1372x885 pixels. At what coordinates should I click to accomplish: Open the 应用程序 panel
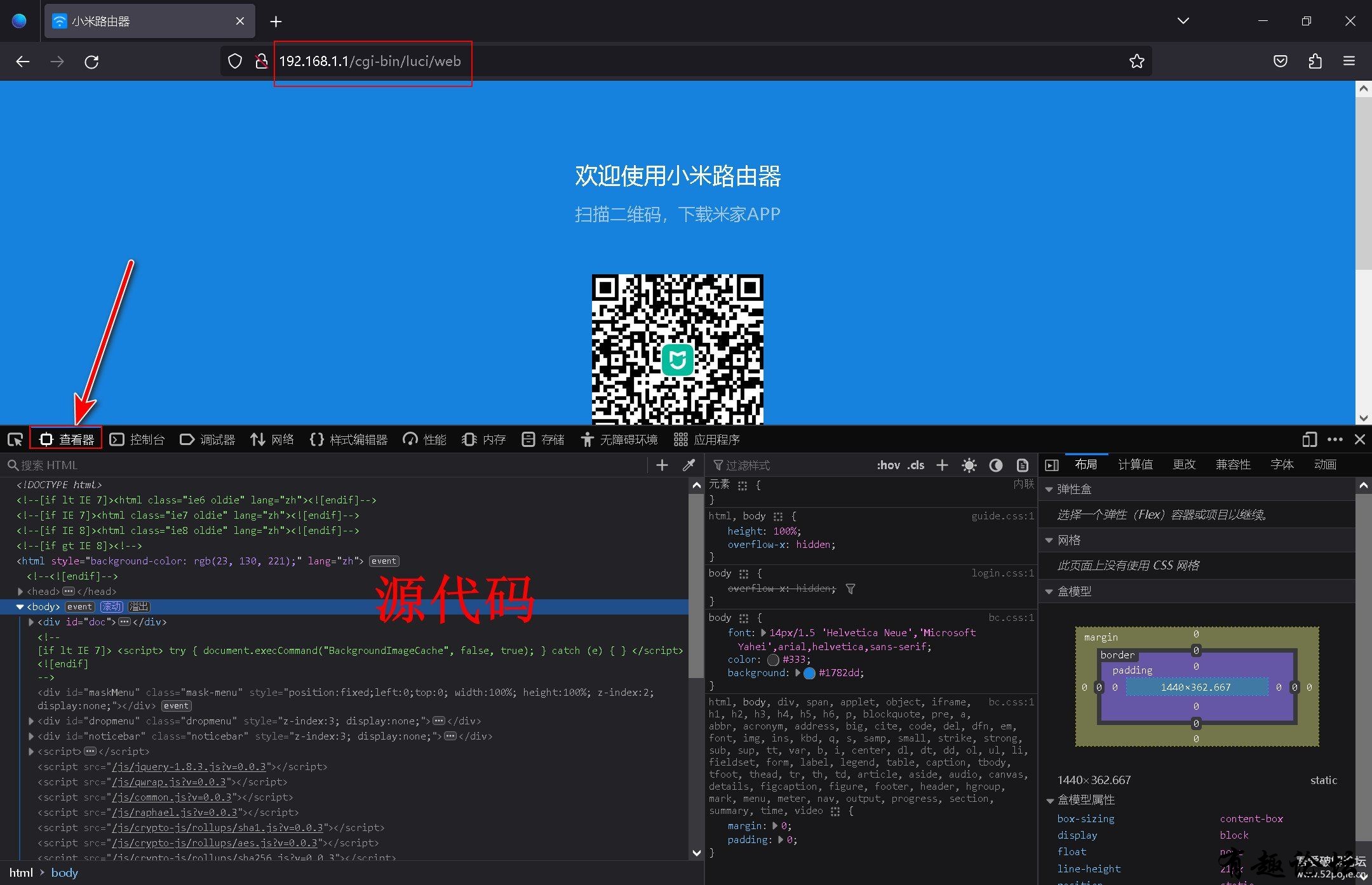coord(706,439)
